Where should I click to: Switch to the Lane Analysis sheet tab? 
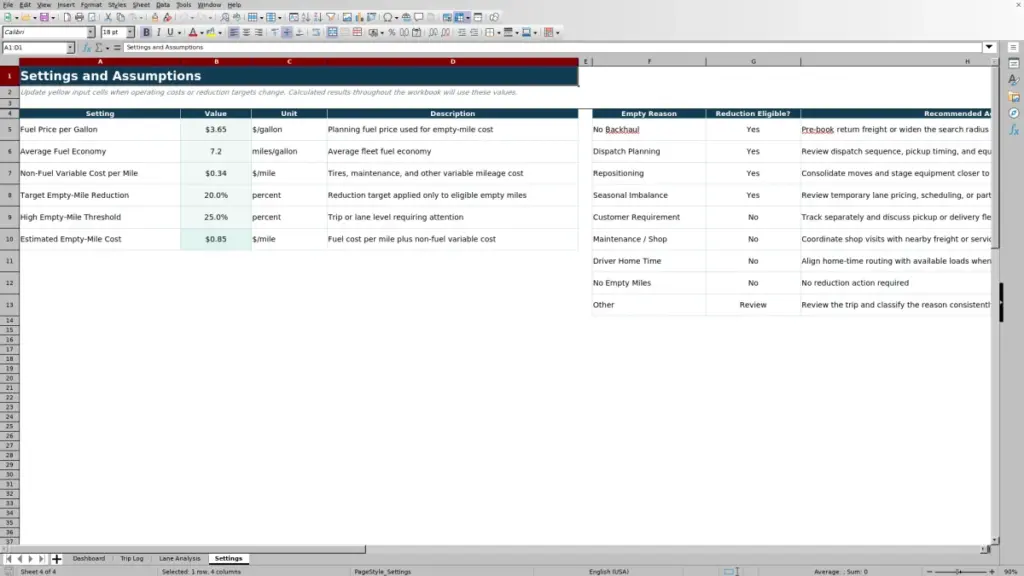point(180,558)
